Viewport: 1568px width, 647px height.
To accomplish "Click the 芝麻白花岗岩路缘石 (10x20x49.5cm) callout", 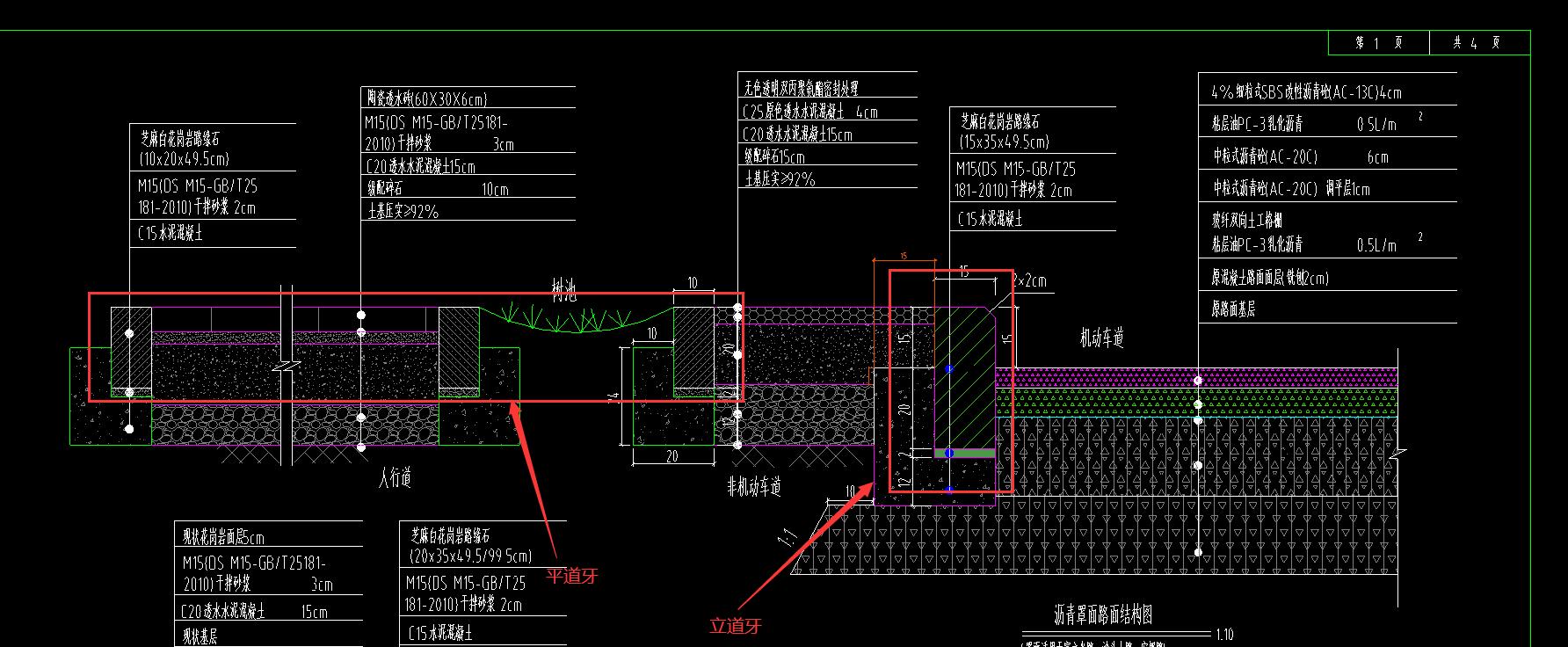I will [184, 149].
